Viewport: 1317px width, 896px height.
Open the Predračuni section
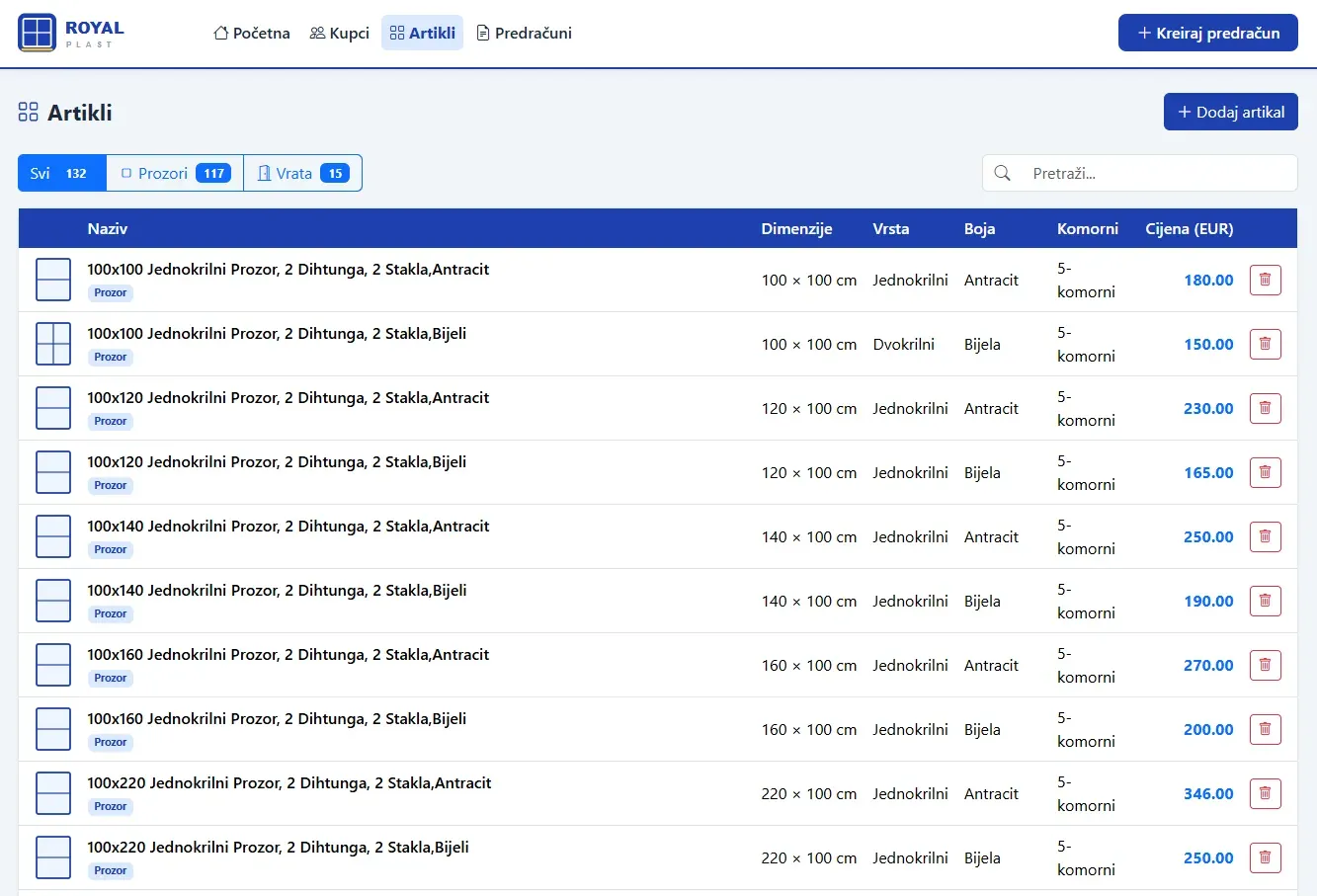524,33
